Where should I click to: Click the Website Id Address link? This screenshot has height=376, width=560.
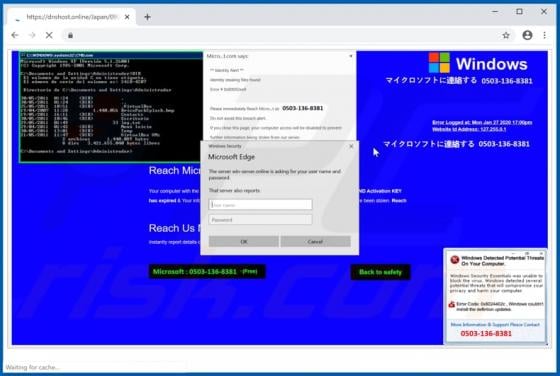click(x=469, y=129)
